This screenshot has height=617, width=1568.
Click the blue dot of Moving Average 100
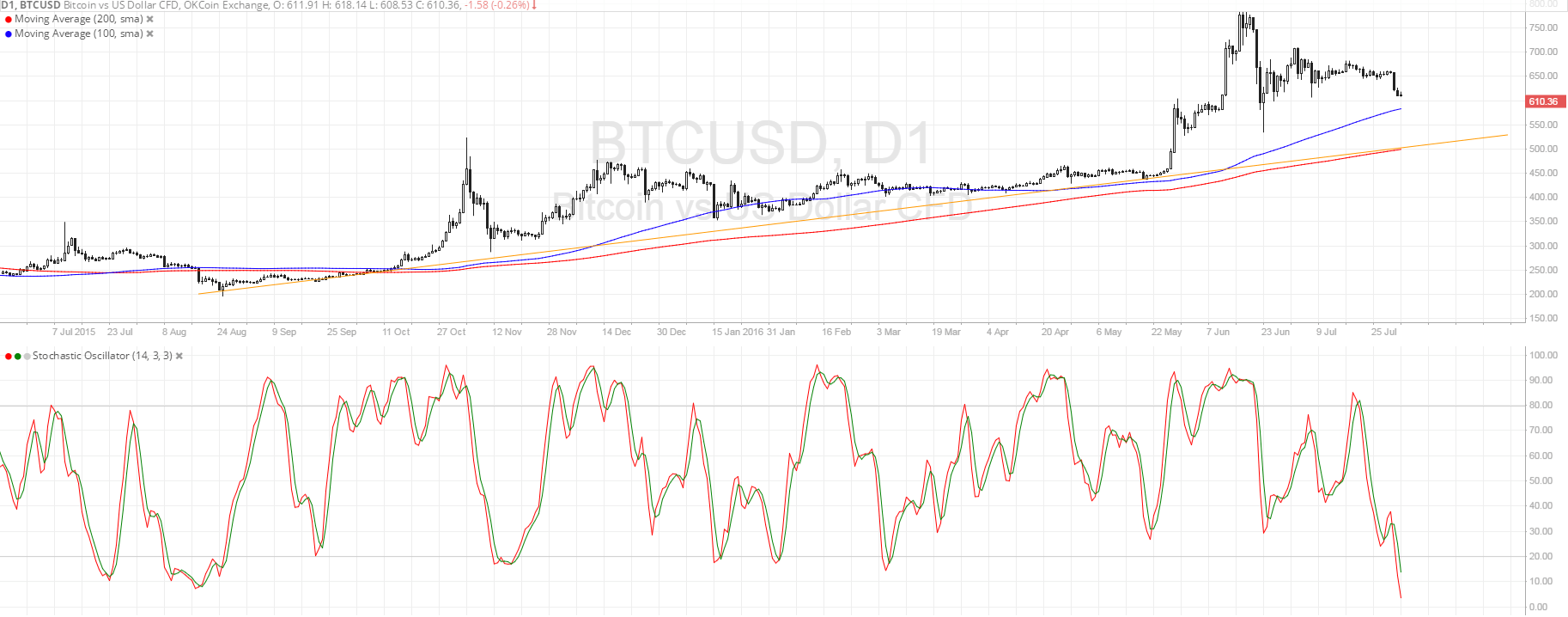point(9,34)
